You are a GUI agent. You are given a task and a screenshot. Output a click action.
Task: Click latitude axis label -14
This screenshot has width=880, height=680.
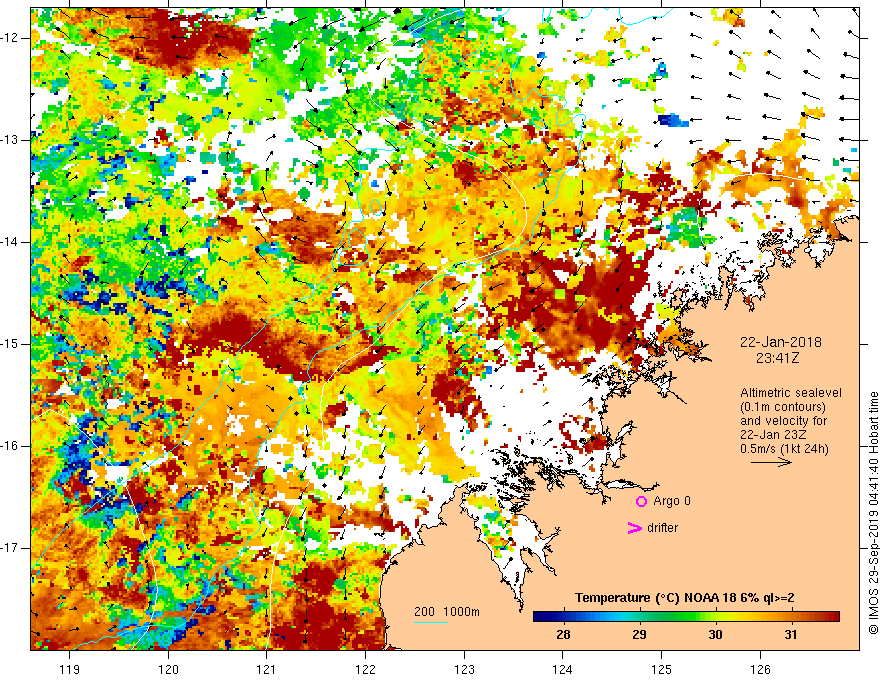11,242
